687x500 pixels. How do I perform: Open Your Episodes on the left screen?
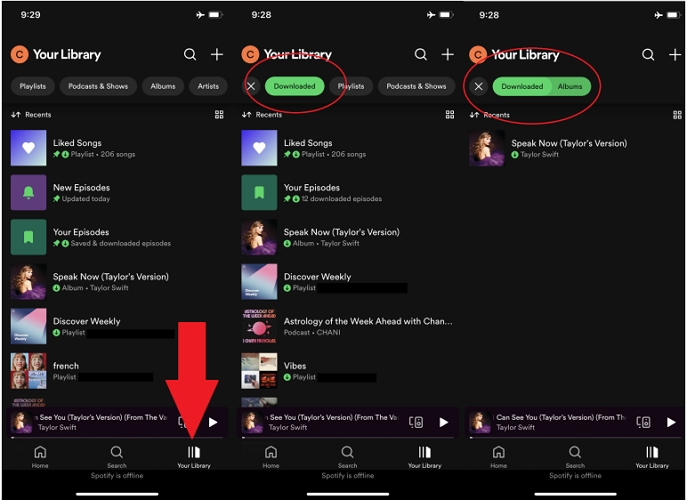(x=117, y=237)
